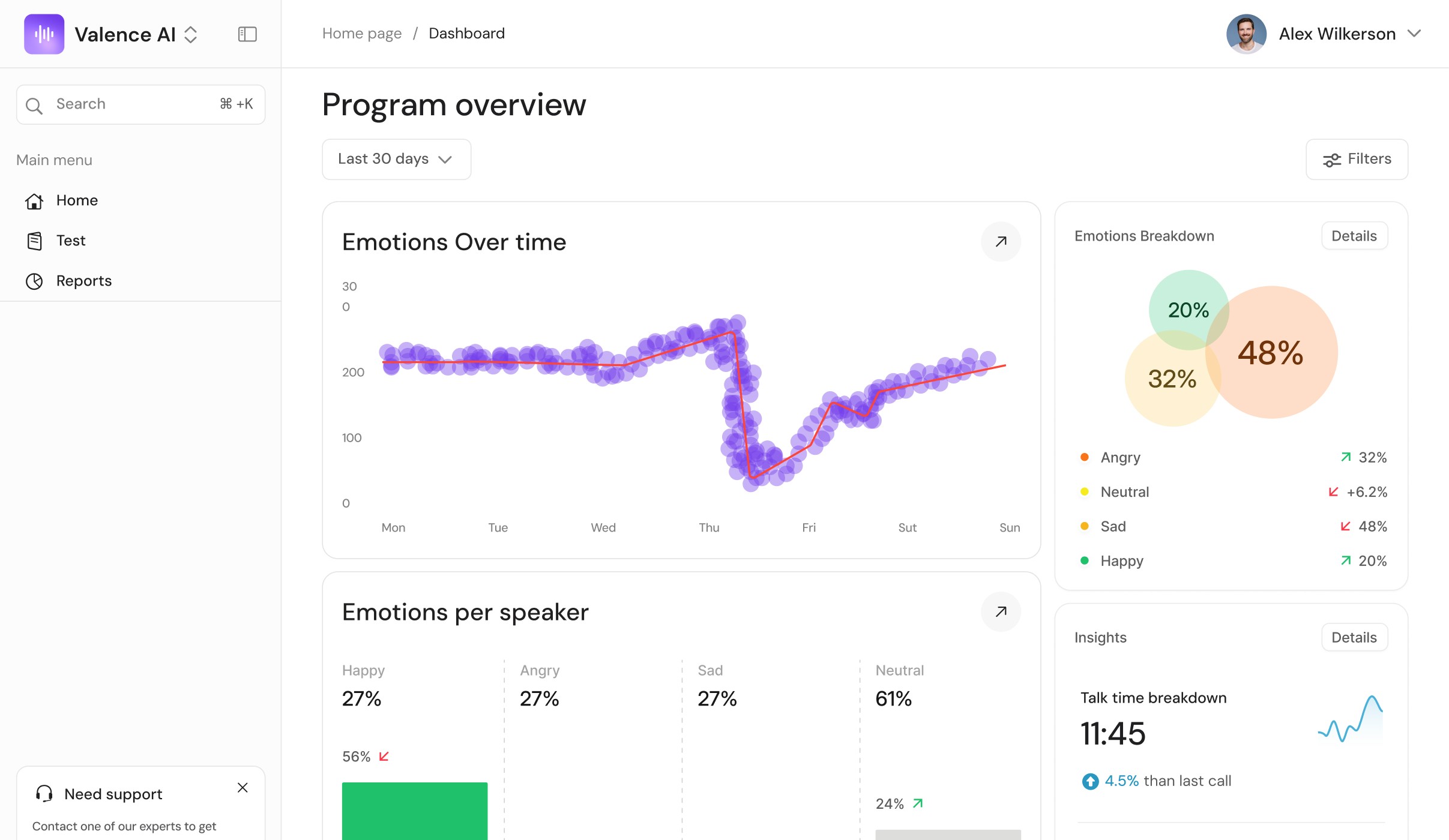Open Filters panel button
1449x840 pixels.
[x=1356, y=159]
